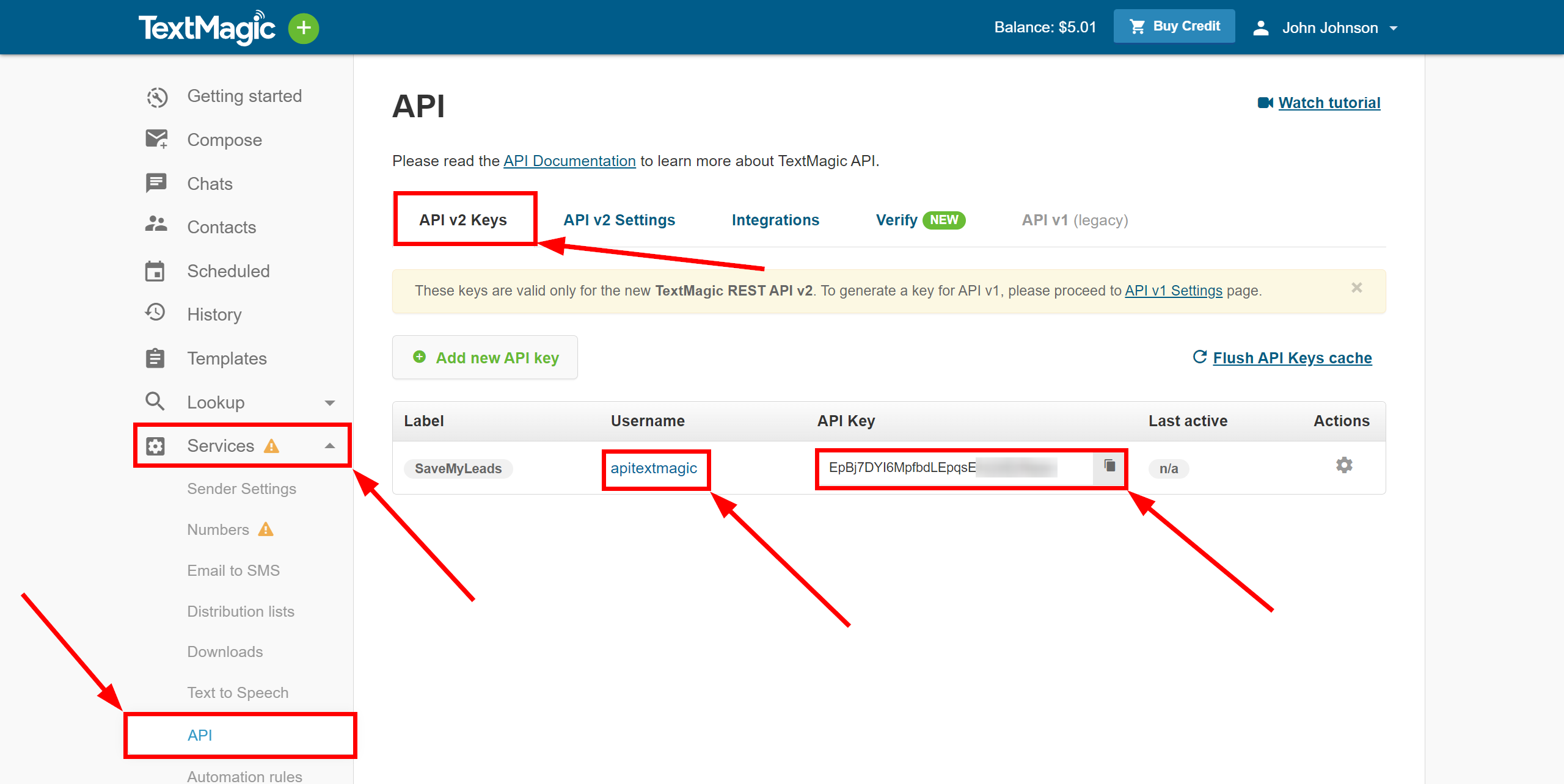
Task: Click the NEW badge beside Verify
Action: point(944,220)
